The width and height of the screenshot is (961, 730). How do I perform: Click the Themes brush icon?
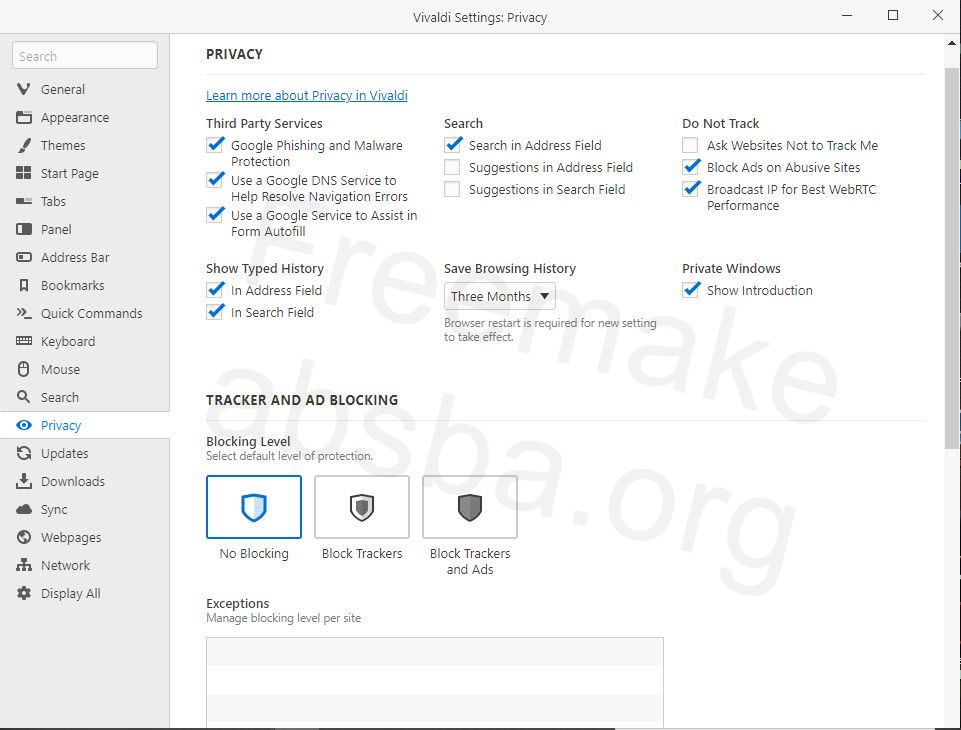[x=23, y=145]
